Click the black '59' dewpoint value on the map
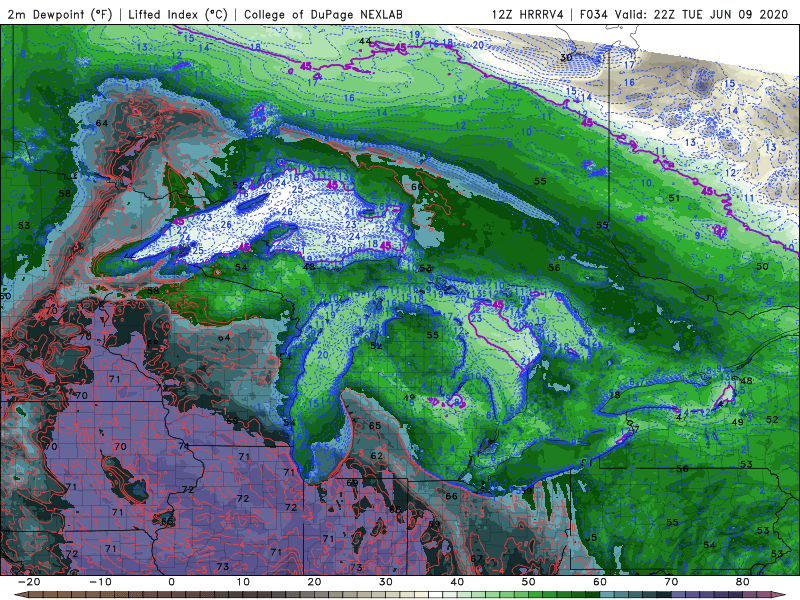The width and height of the screenshot is (800, 600). coord(527,491)
